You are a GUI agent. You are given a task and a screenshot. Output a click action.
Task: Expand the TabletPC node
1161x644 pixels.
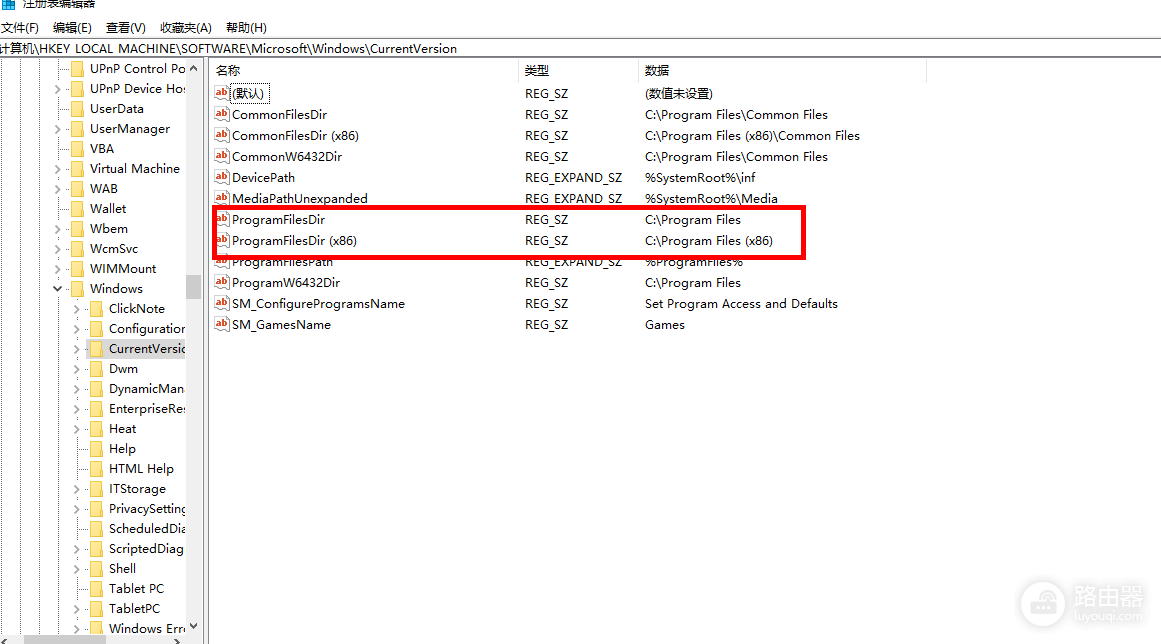point(76,608)
